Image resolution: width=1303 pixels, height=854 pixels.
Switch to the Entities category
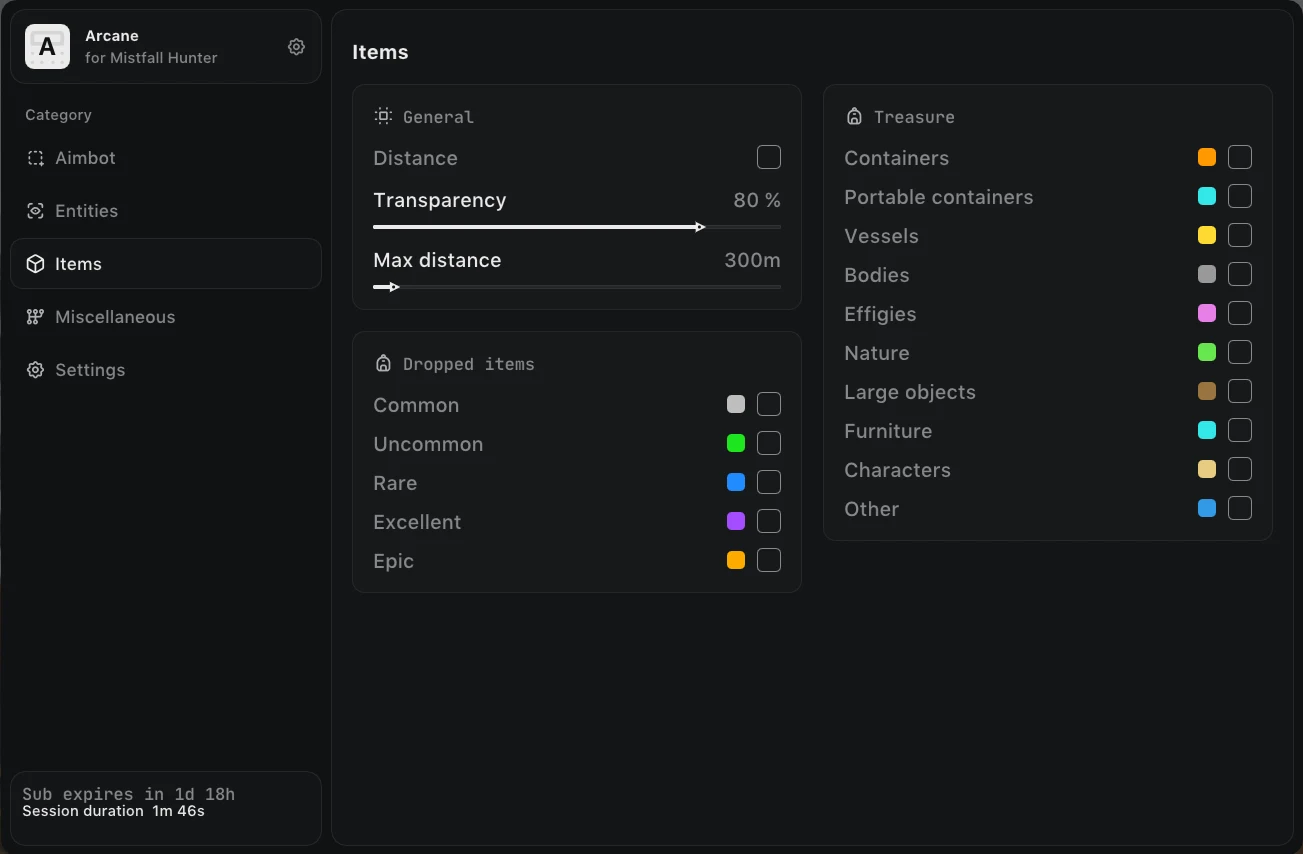[x=166, y=211]
